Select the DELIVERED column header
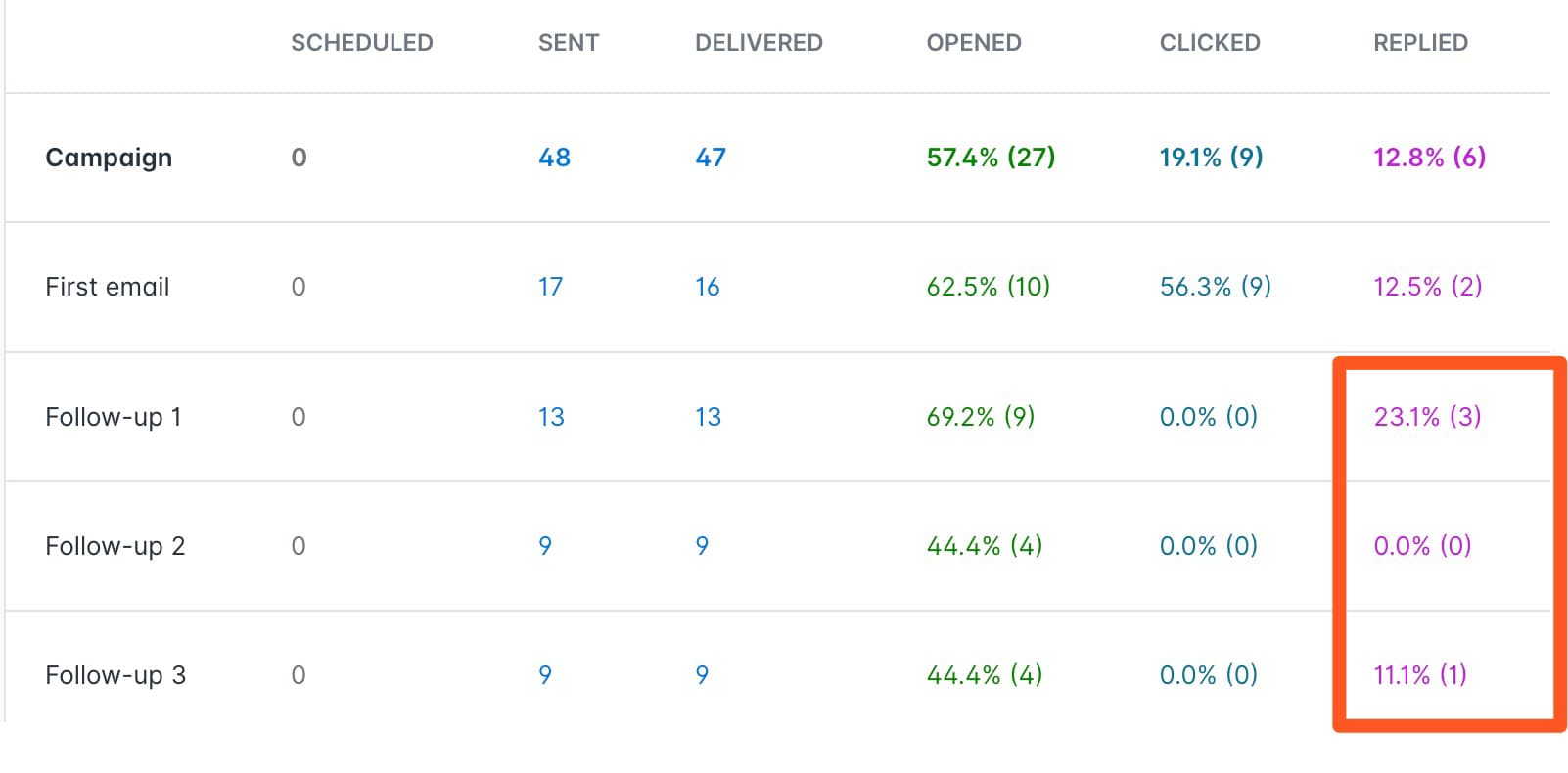Viewport: 1568px width, 773px height. pos(759,43)
